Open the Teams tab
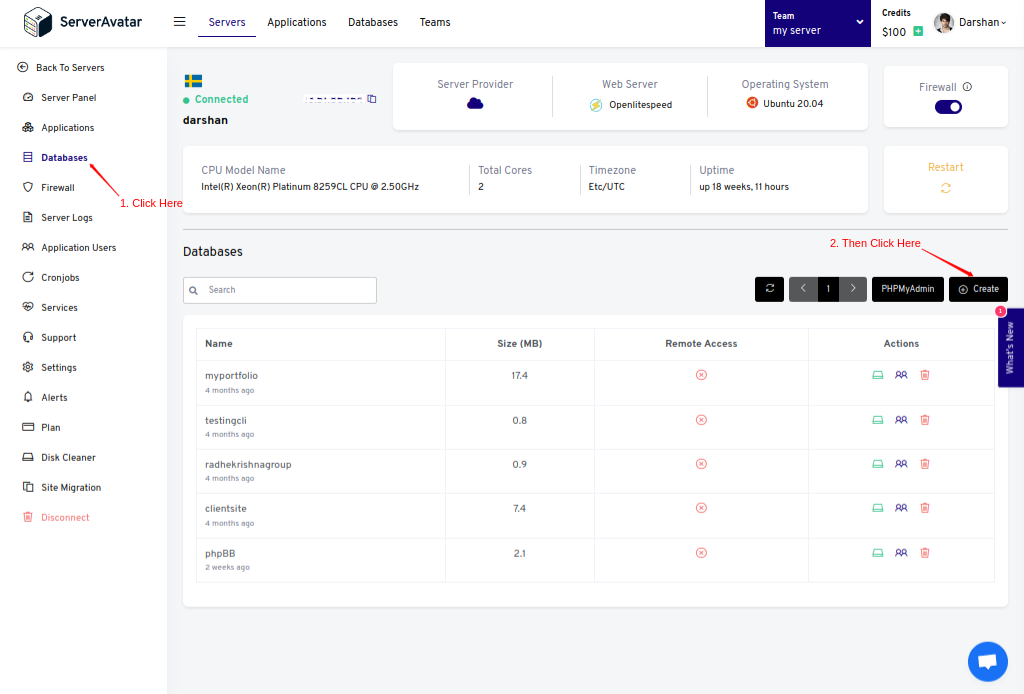1024x694 pixels. tap(435, 22)
